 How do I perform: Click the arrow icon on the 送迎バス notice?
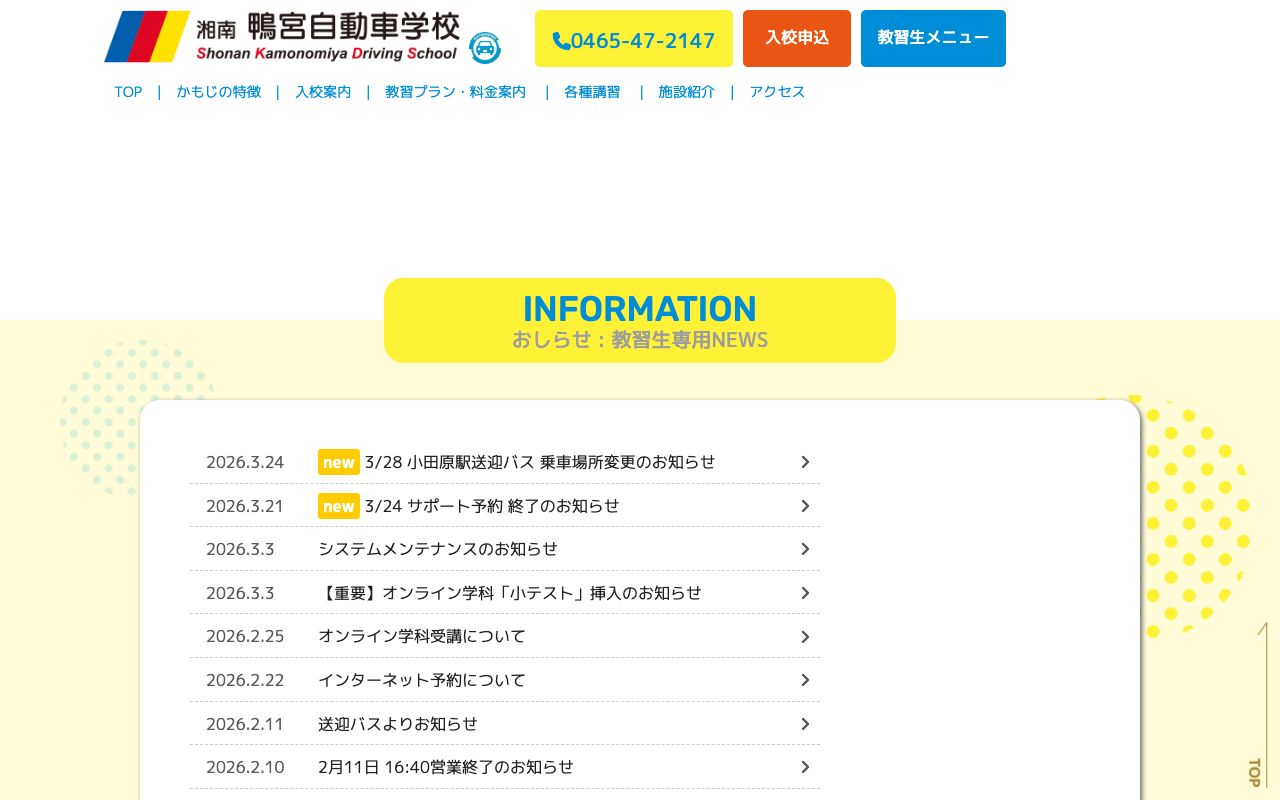tap(805, 724)
